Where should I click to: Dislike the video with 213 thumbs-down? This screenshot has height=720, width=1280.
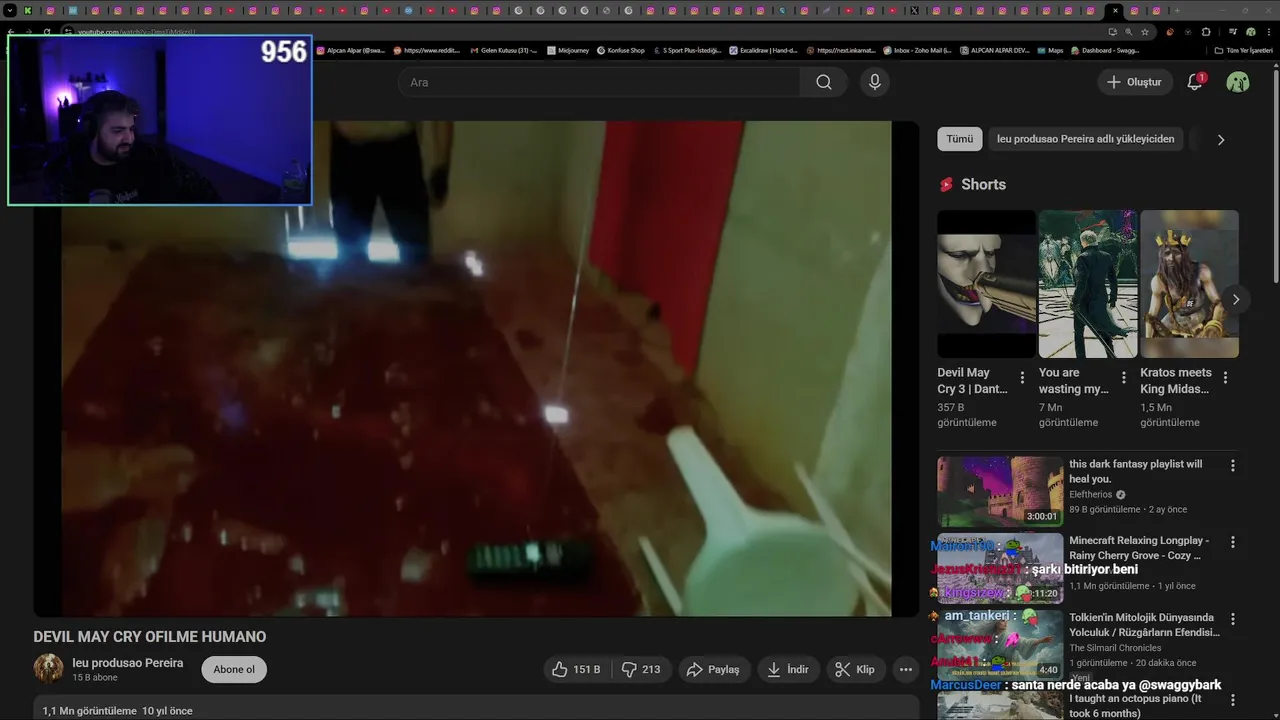click(641, 669)
